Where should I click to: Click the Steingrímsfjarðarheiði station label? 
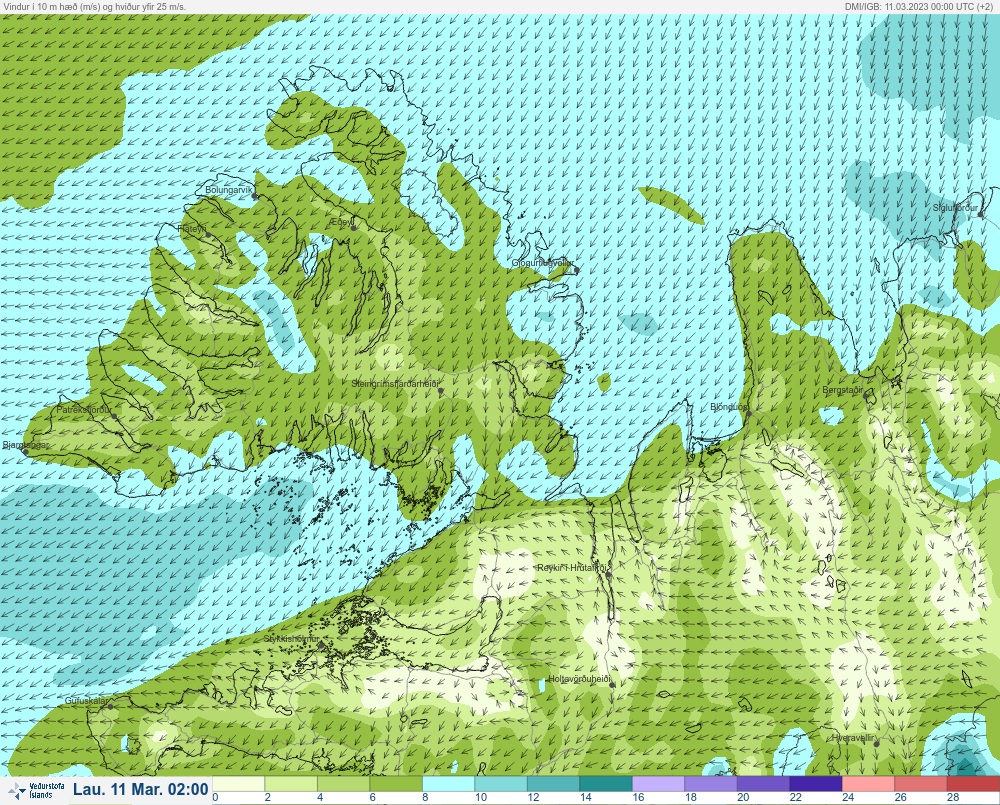click(395, 384)
